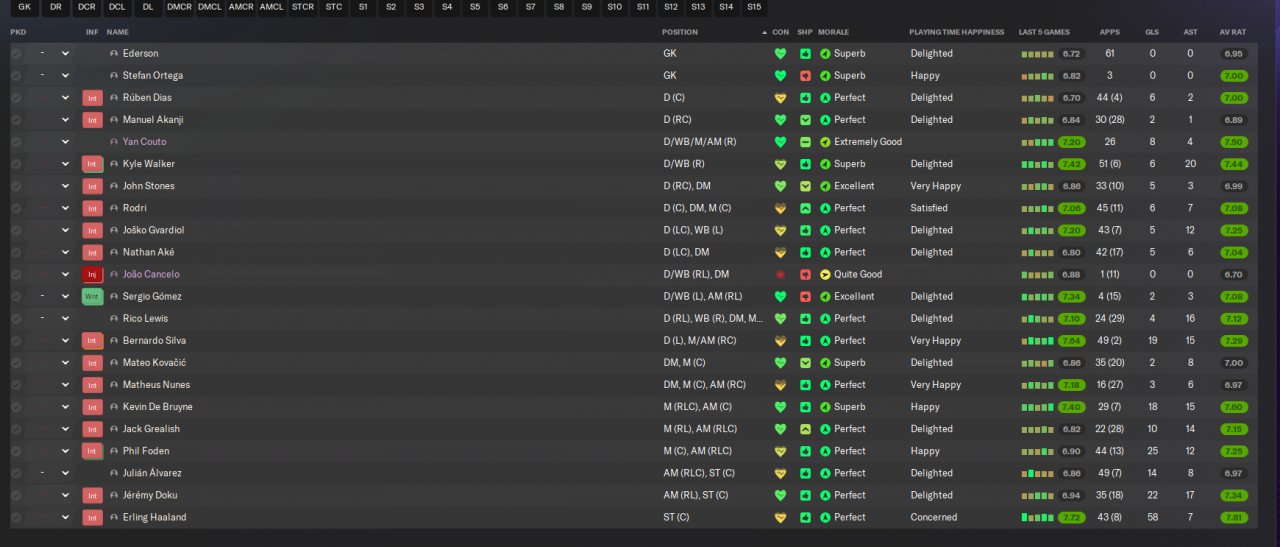Click the sharpness icon for Jack Grealish

805,429
